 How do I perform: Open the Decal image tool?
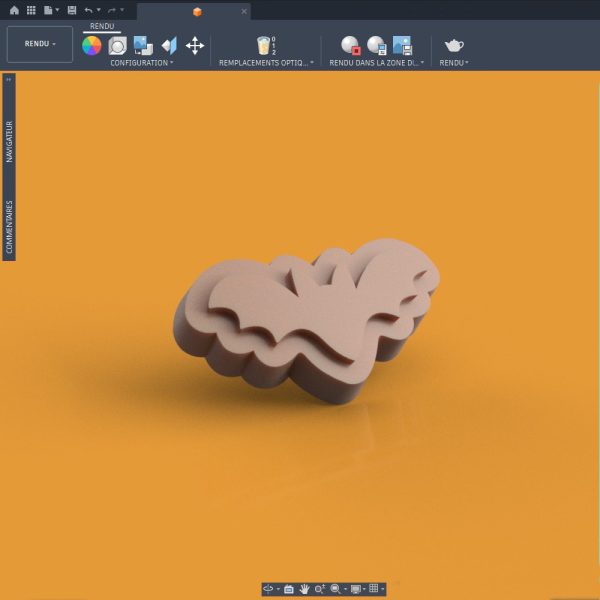point(143,46)
